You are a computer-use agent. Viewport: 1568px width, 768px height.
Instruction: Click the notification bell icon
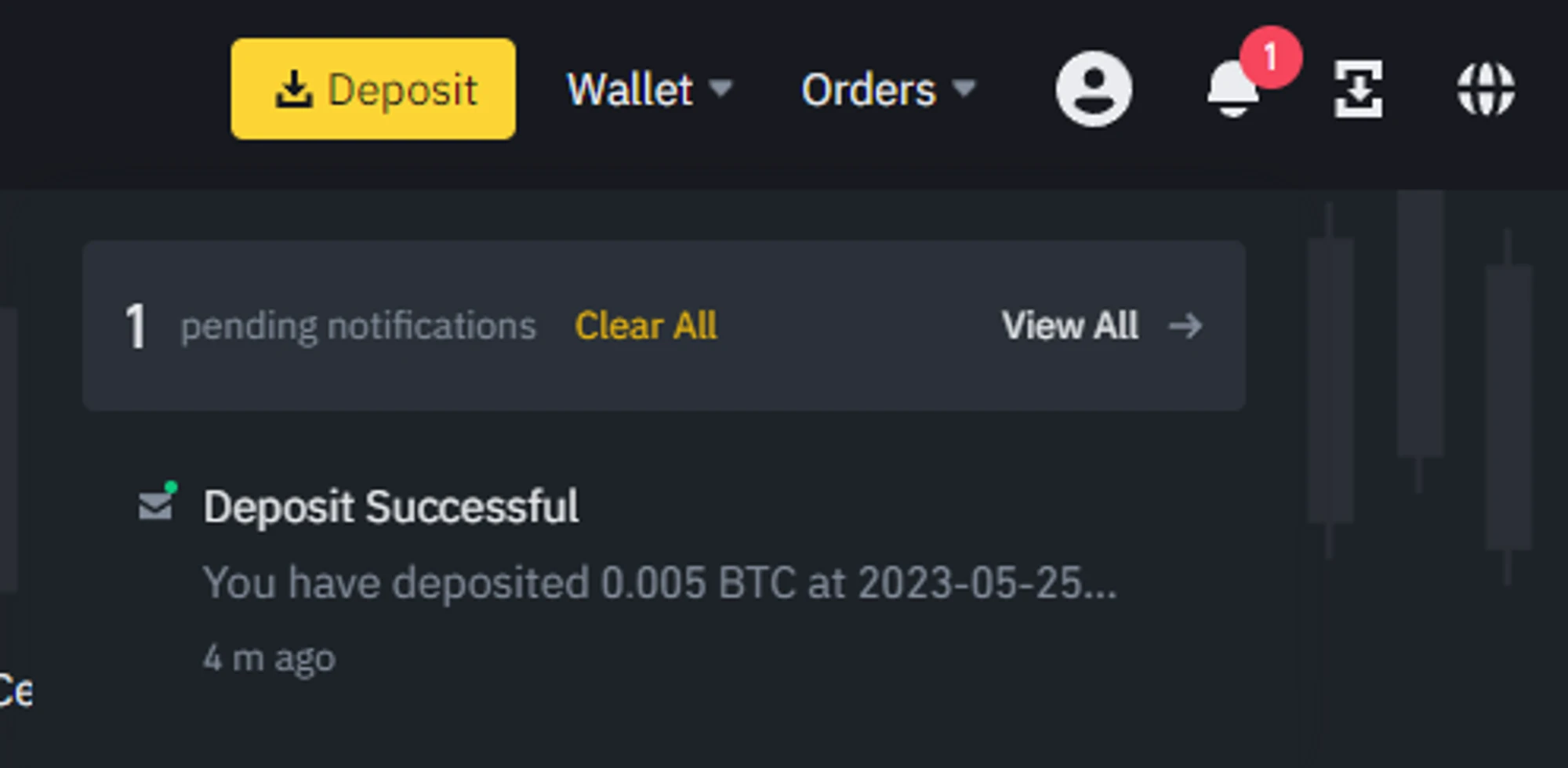1231,92
